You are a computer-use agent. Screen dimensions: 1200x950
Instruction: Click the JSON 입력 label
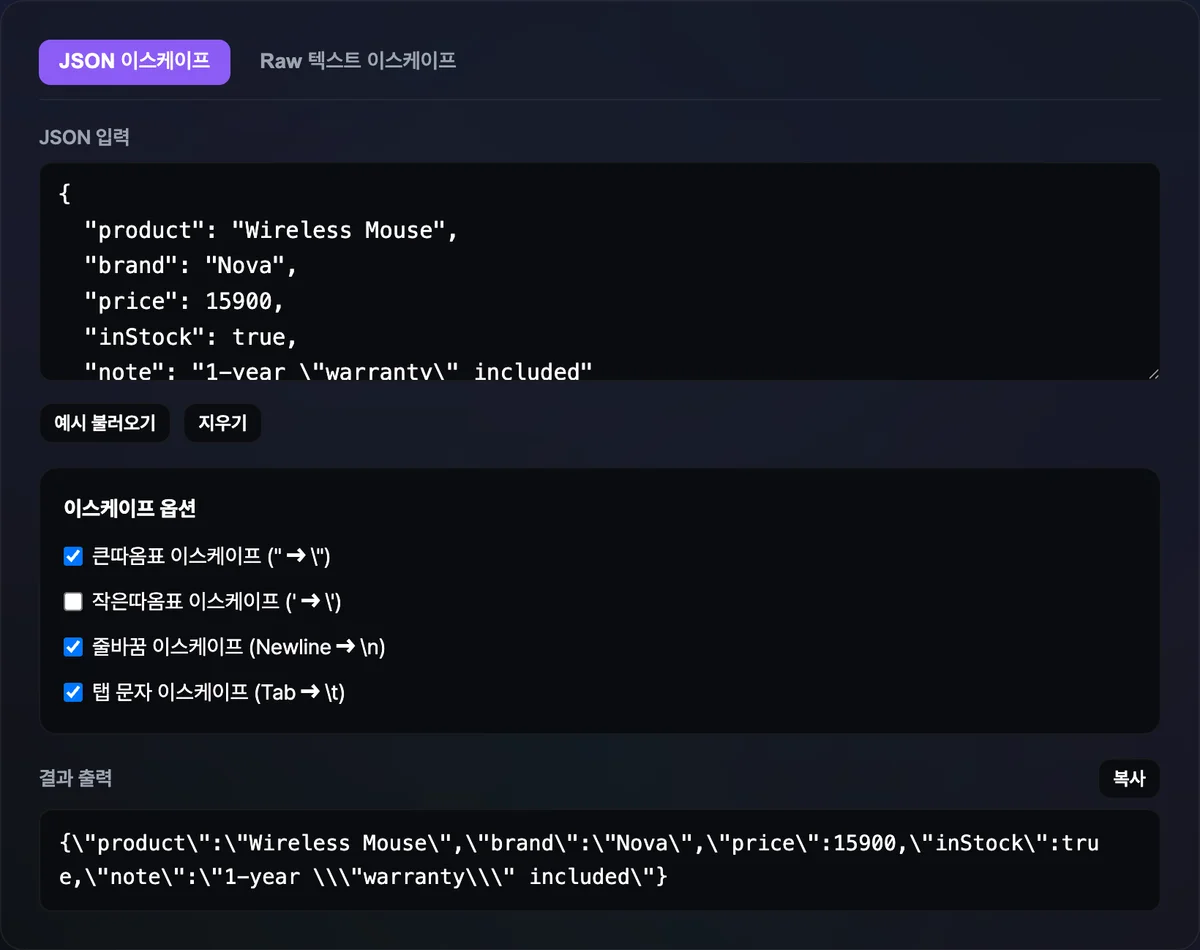pos(84,137)
